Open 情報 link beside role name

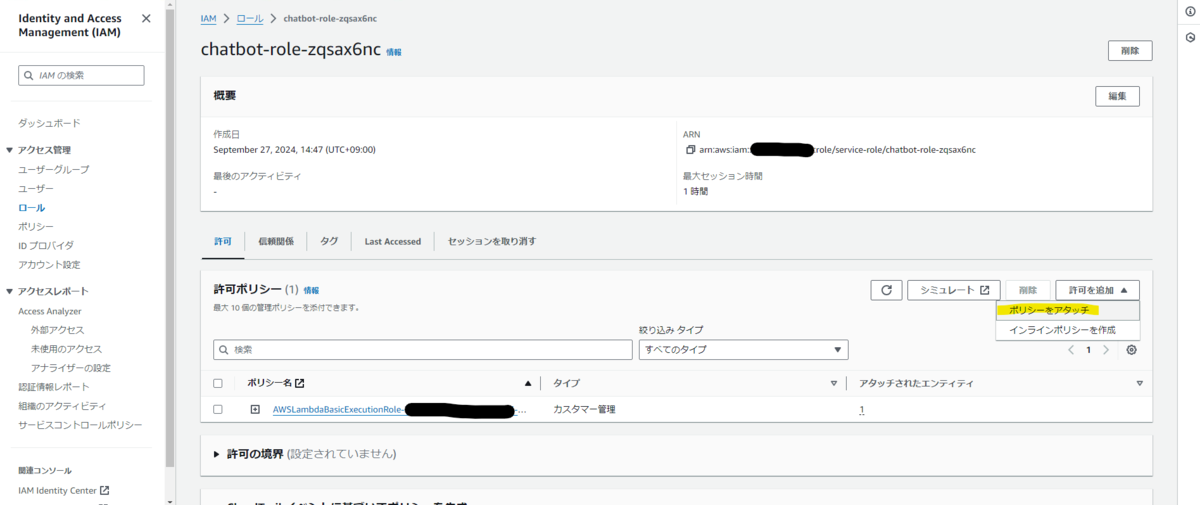coord(394,52)
